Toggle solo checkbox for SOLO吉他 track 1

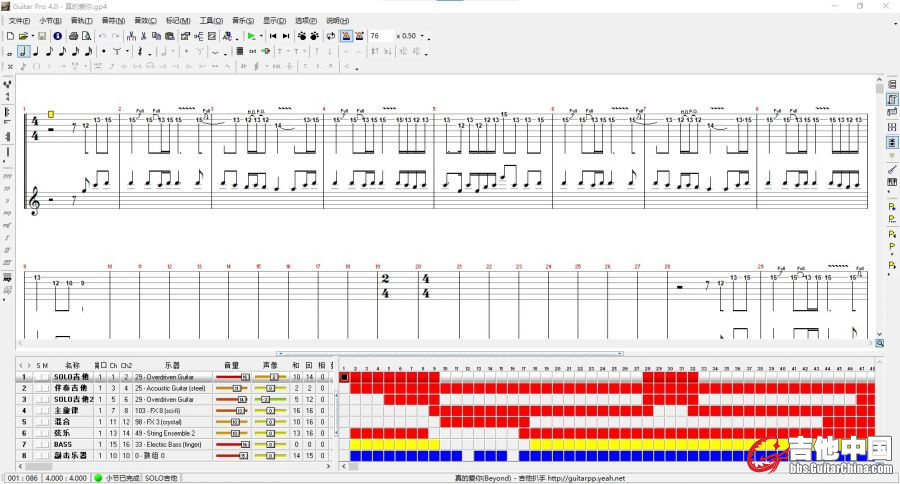point(38,377)
